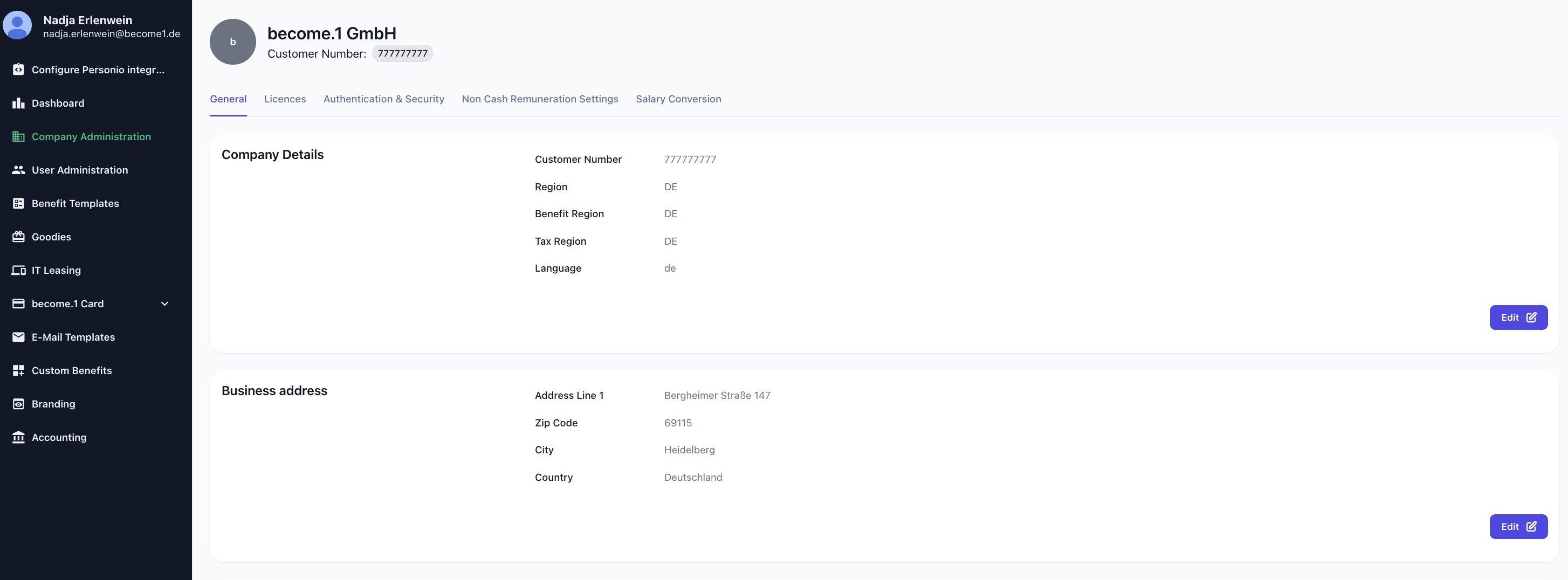Click the Accounting bank icon

click(18, 438)
